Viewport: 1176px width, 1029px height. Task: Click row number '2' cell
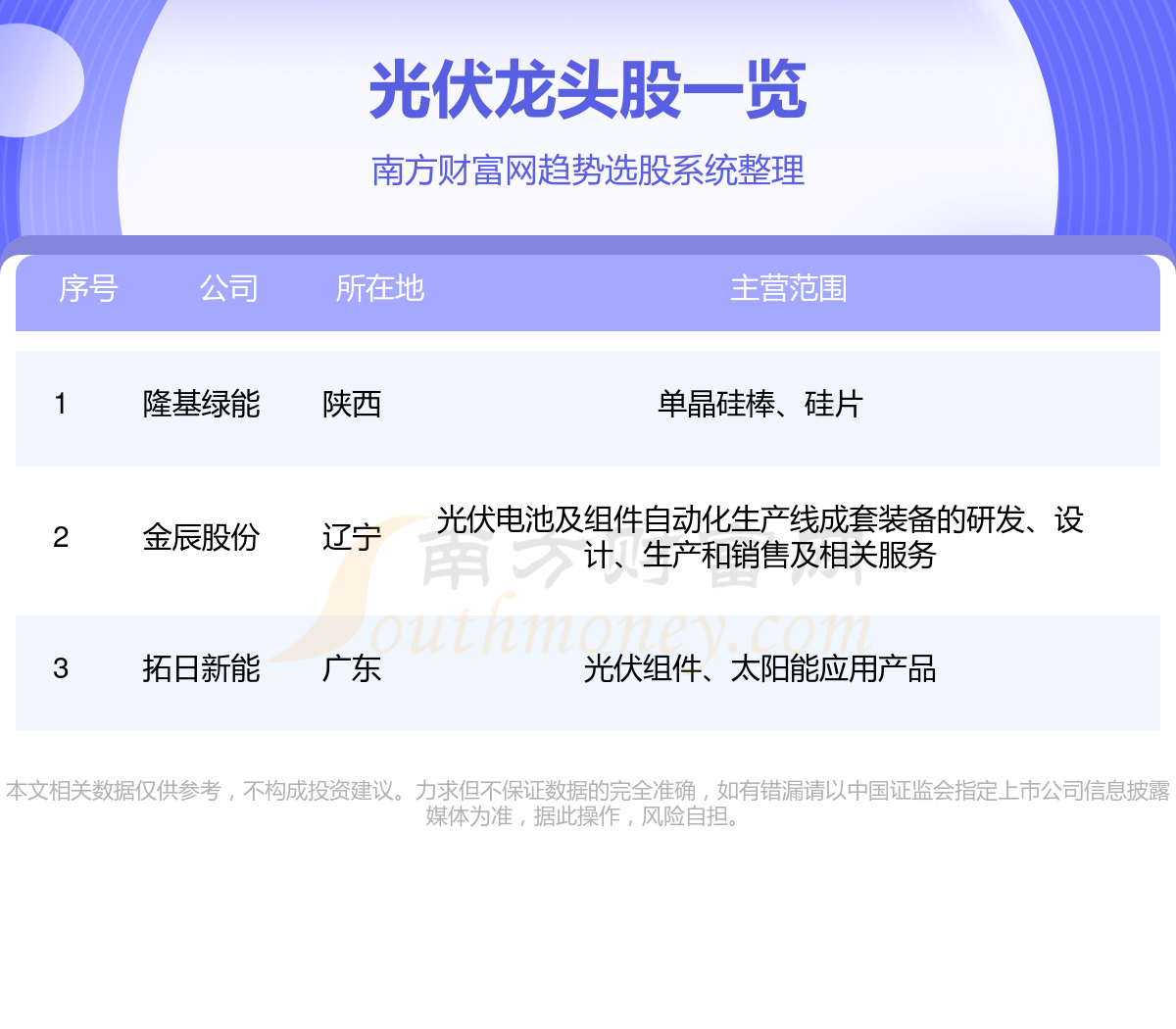[61, 537]
